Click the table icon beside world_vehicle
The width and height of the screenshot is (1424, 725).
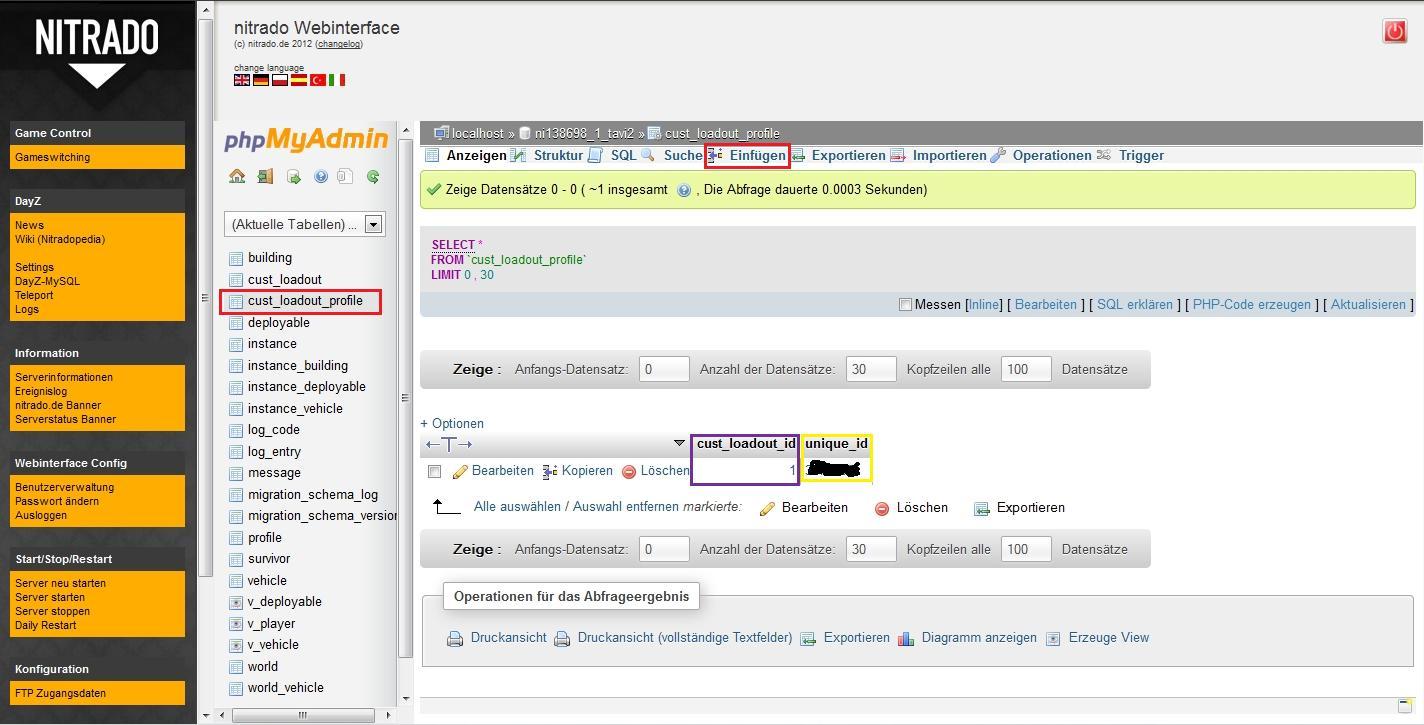pos(236,688)
